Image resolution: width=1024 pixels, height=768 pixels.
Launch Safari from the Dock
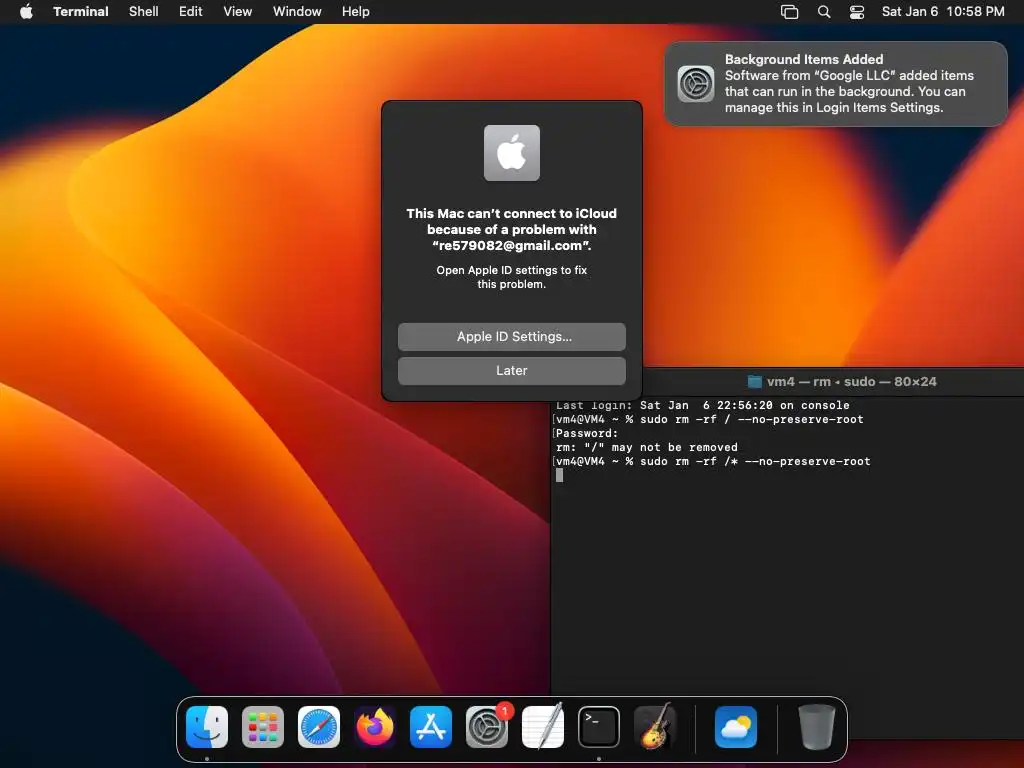coord(319,727)
